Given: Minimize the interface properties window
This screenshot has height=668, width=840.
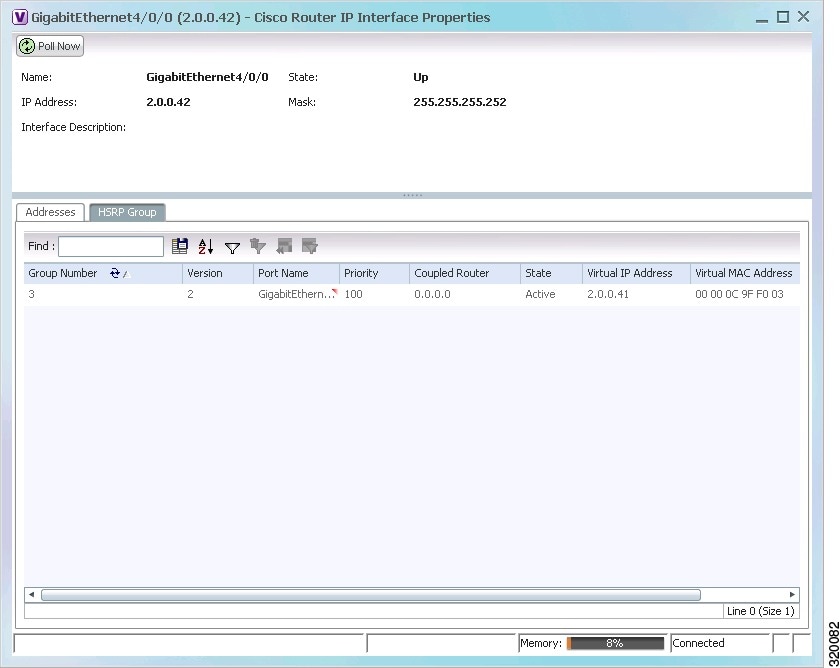Looking at the screenshot, I should point(762,18).
